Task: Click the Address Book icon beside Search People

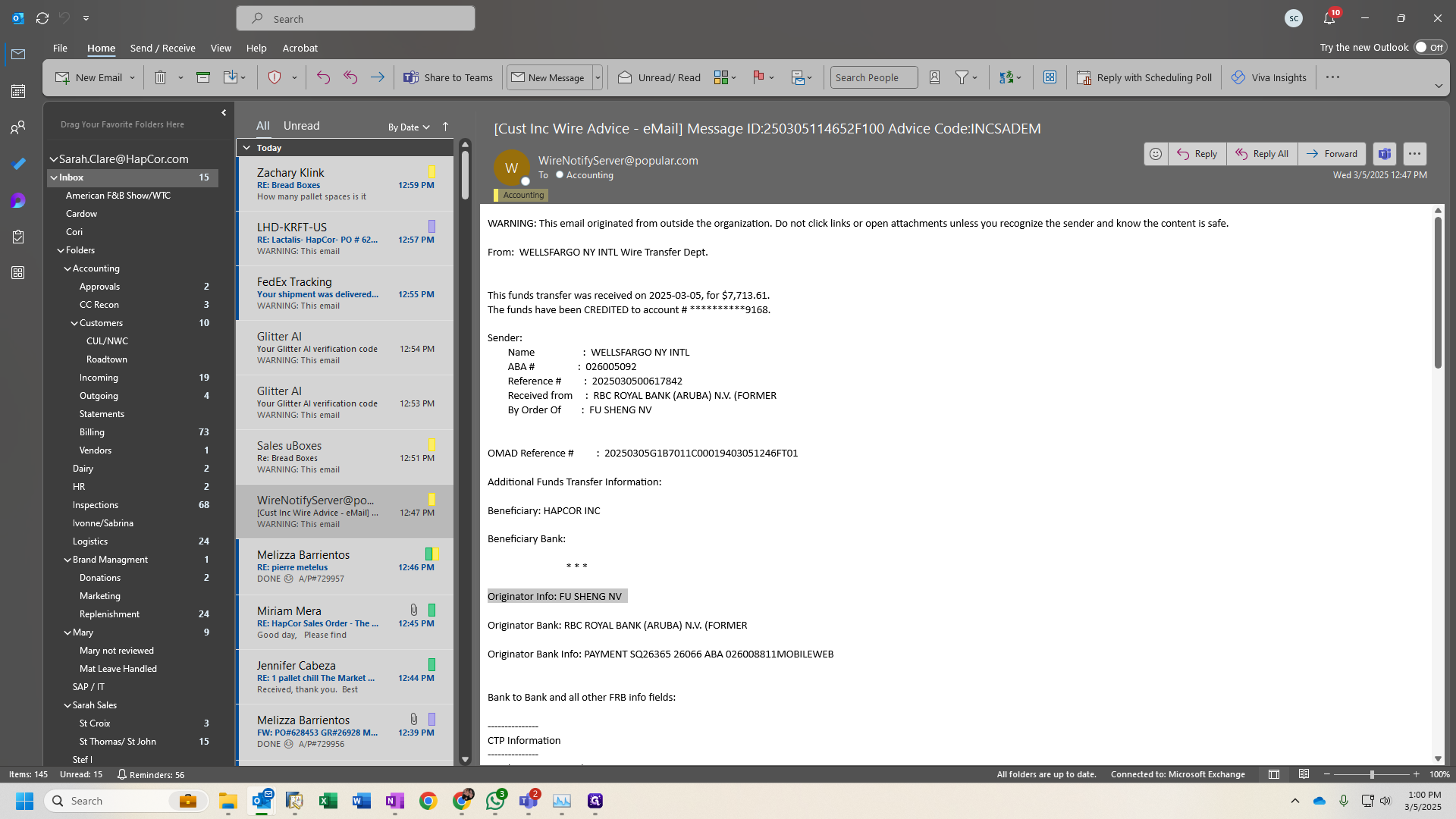Action: click(x=934, y=77)
